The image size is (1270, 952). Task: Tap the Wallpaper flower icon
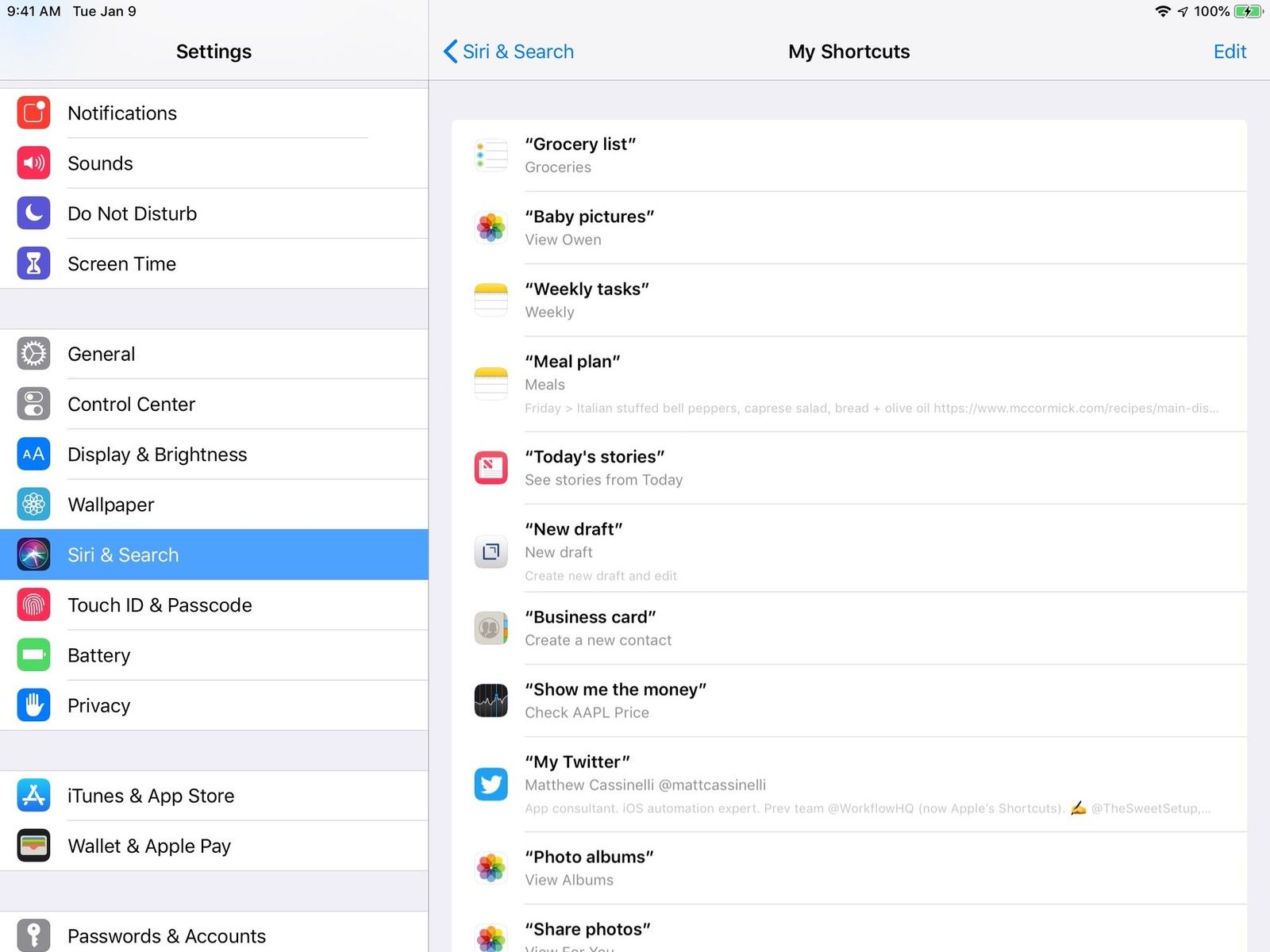(x=33, y=505)
